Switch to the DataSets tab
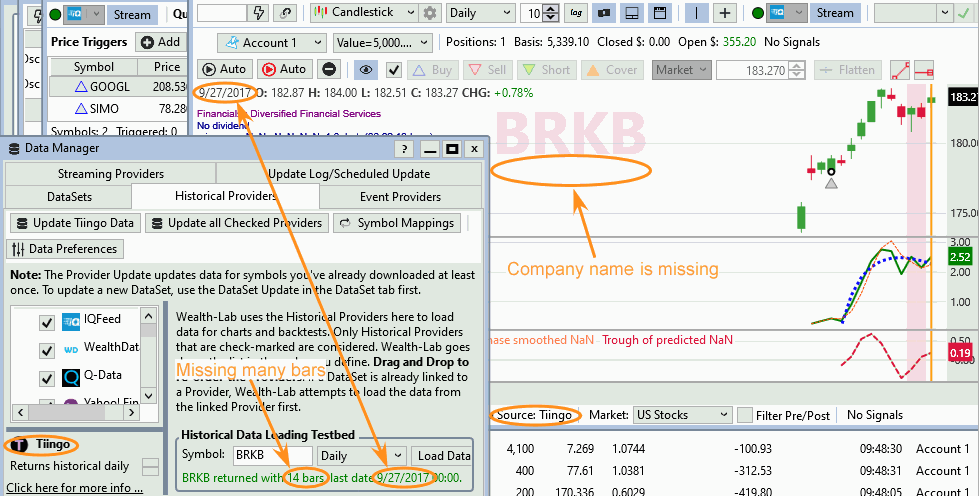 coord(69,196)
